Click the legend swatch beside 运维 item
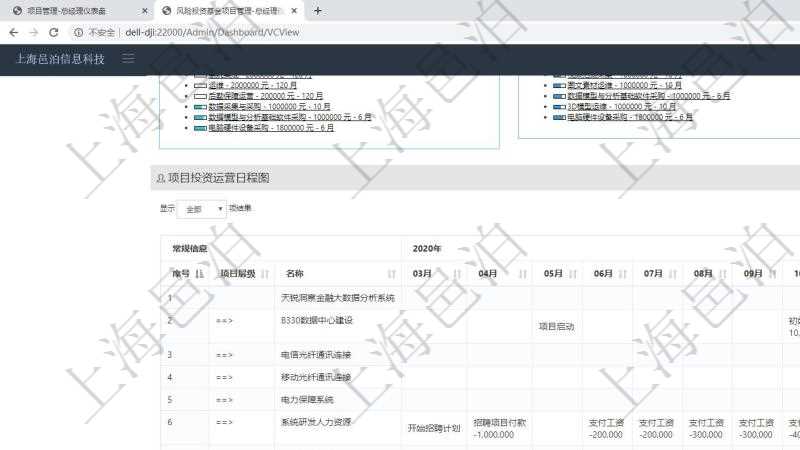The width and height of the screenshot is (800, 450). [200, 86]
